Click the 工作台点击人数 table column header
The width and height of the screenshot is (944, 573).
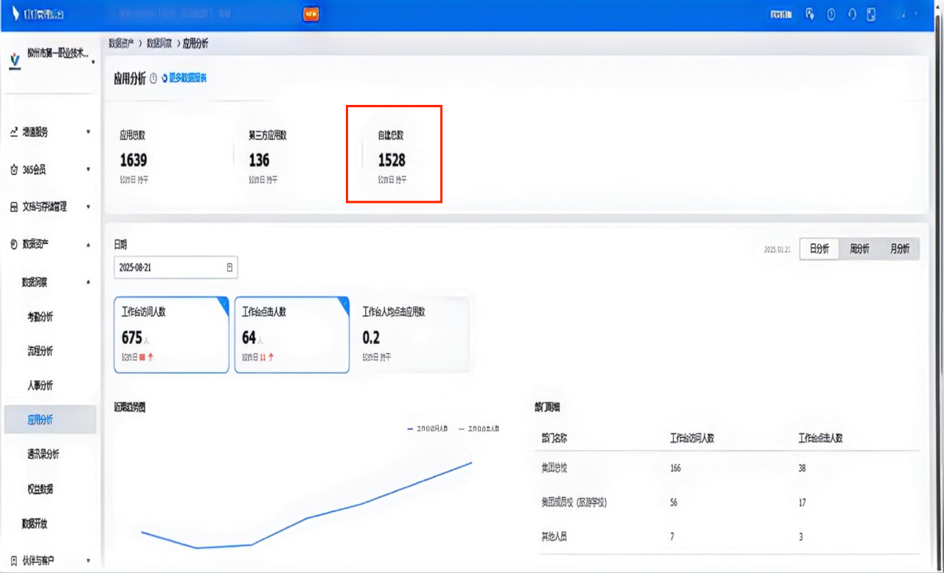pyautogui.click(x=820, y=439)
